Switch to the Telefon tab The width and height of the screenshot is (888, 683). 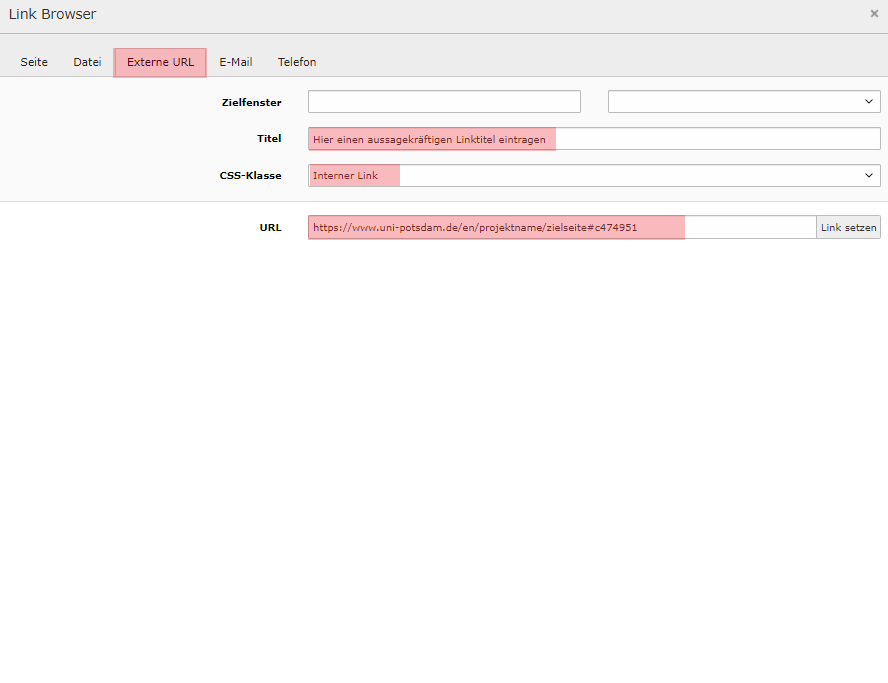297,62
